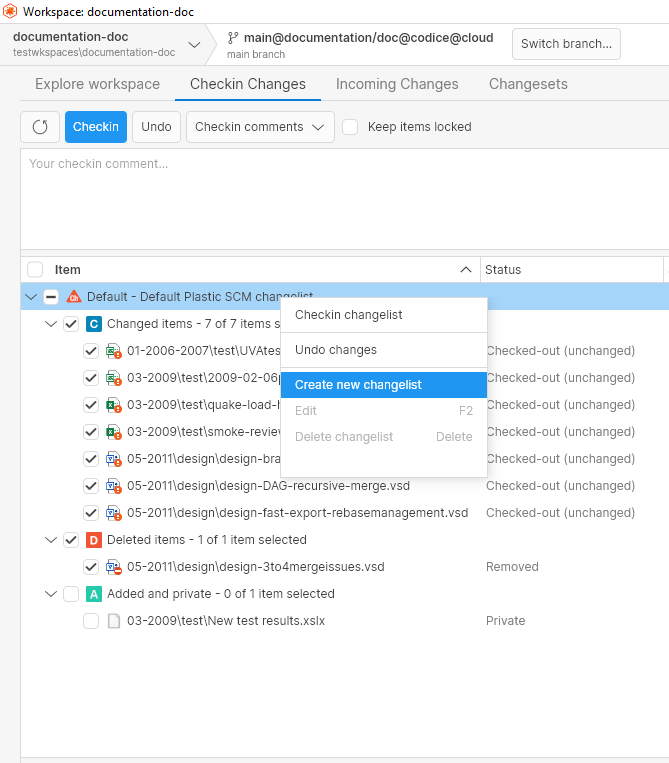Select 05-2011\design\design-DAG-recursive-merge.vsd row
This screenshot has width=669, height=763.
tap(344, 486)
